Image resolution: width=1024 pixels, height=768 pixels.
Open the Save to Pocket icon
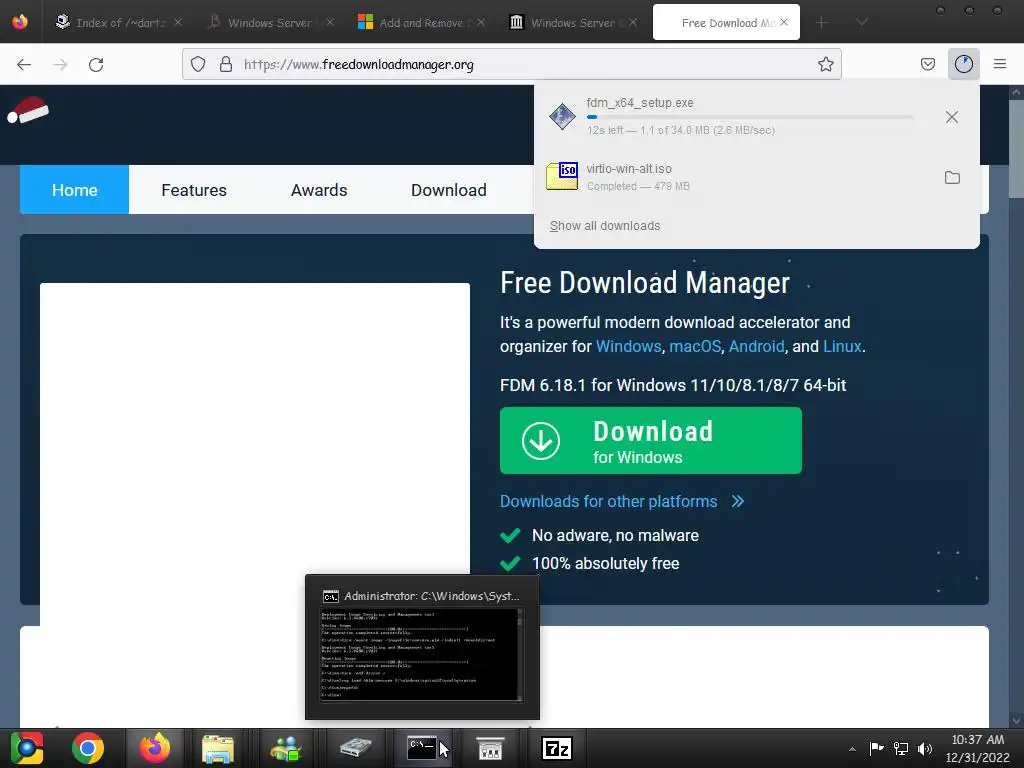[x=927, y=64]
